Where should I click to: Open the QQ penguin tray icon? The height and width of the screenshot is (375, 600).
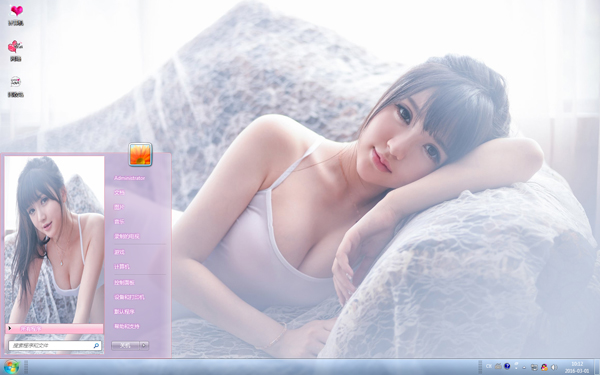tap(544, 367)
